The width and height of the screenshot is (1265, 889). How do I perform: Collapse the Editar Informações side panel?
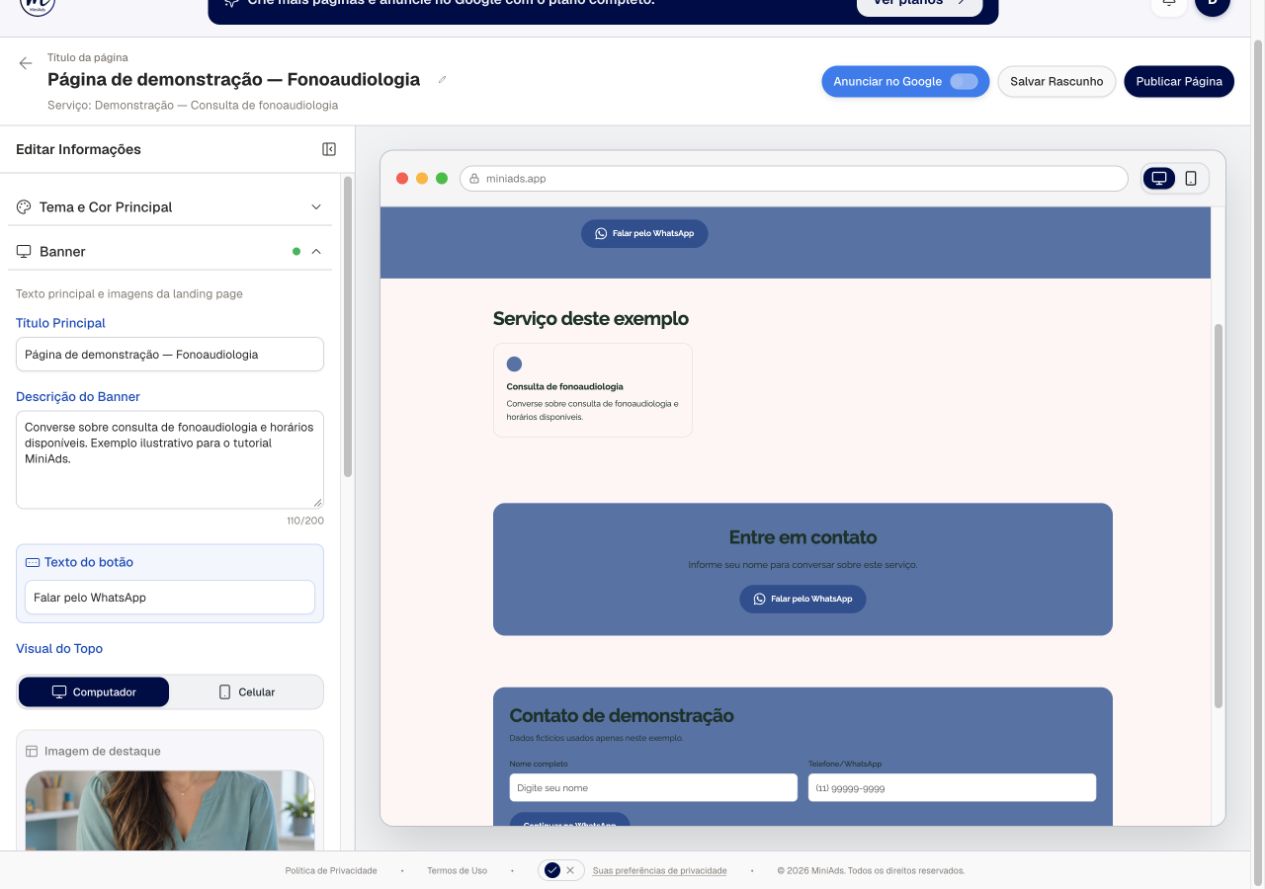point(329,149)
